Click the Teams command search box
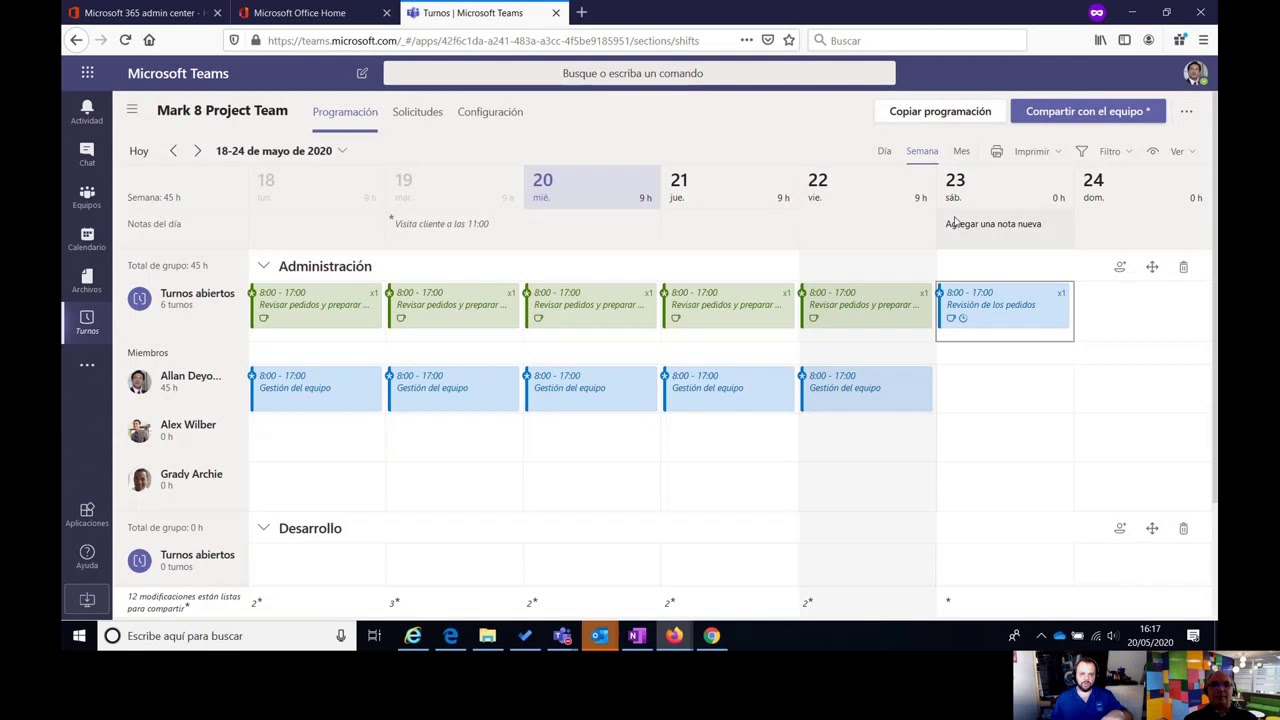 click(639, 73)
